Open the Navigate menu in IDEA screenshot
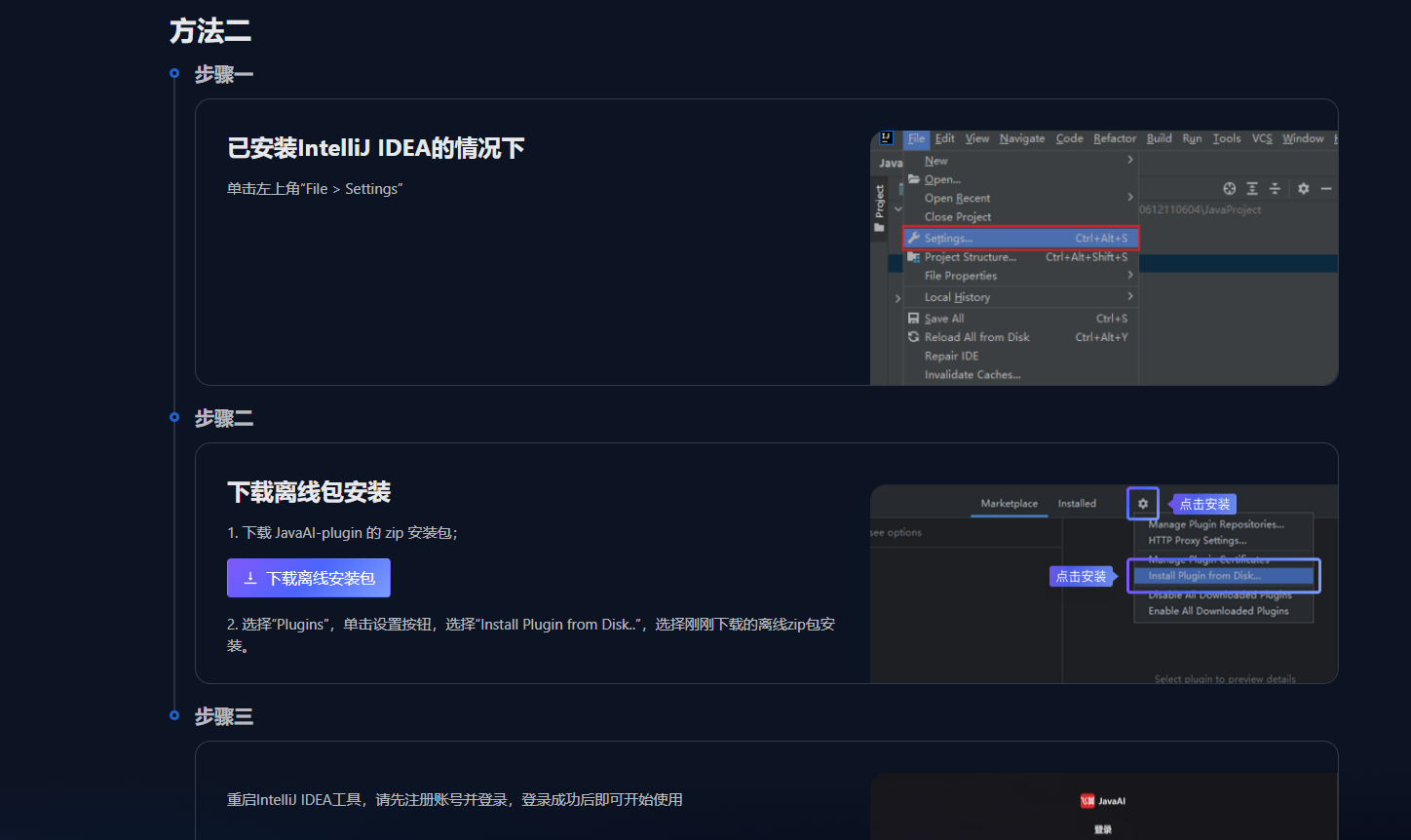Image resolution: width=1411 pixels, height=840 pixels. tap(1022, 138)
